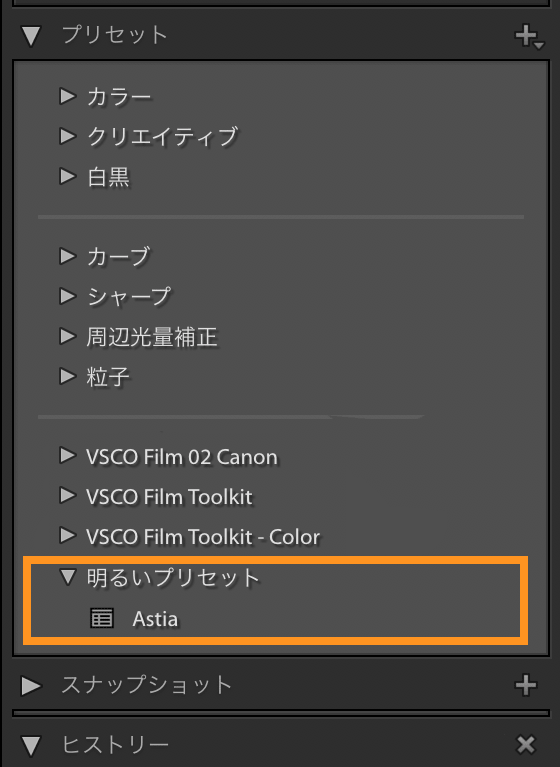Click the plus icon to create a new preset

529,37
